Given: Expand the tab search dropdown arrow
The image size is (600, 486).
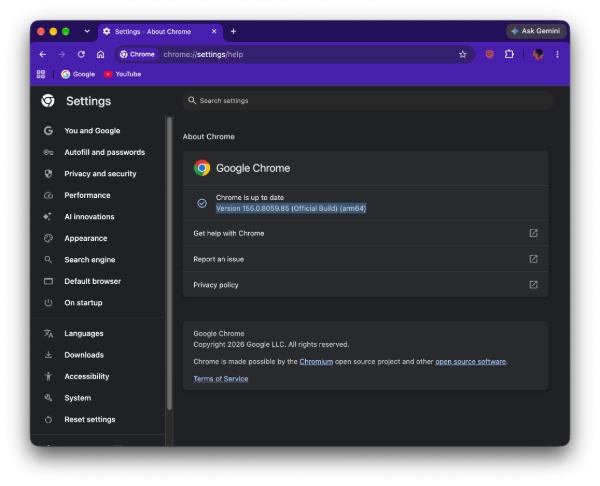Looking at the screenshot, I should click(x=87, y=31).
